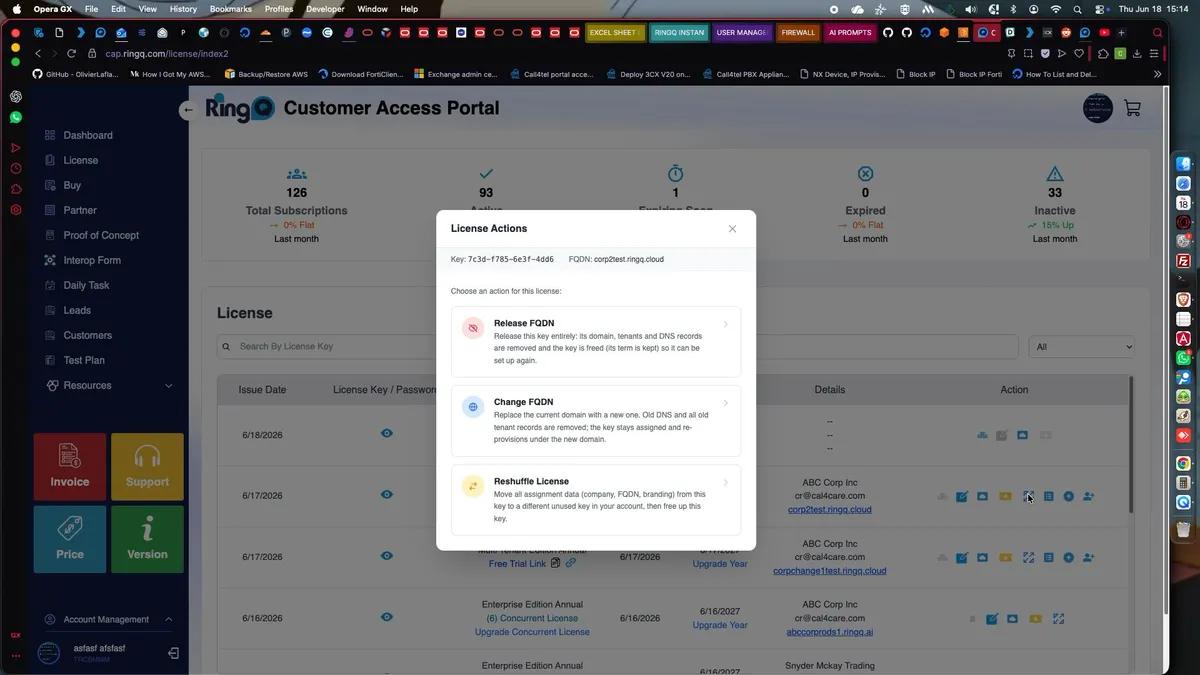The height and width of the screenshot is (675, 1200).
Task: Open the Block IP Forti bookmark
Action: coord(973,74)
